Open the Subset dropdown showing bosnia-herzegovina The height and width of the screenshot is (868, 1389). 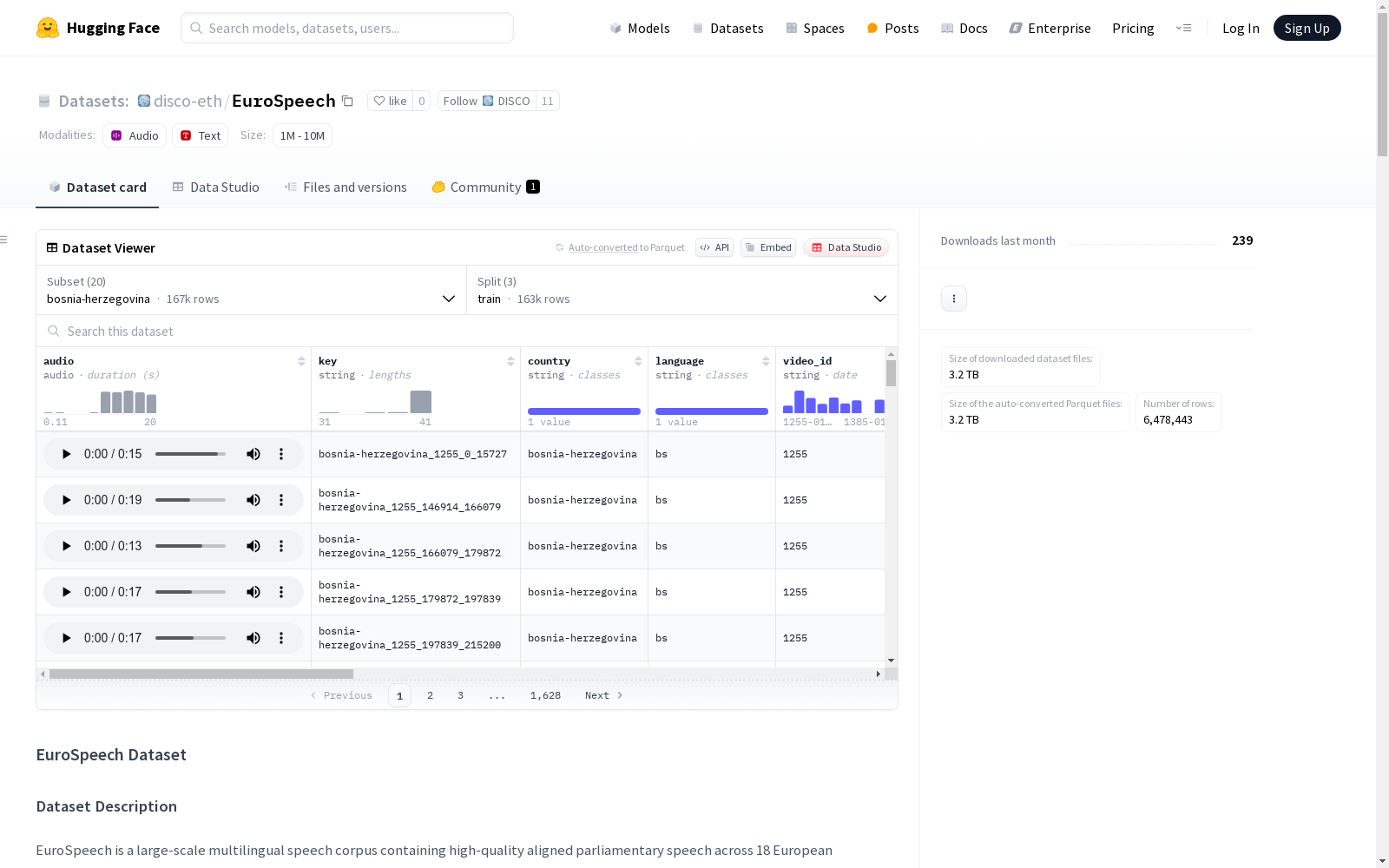tap(252, 290)
